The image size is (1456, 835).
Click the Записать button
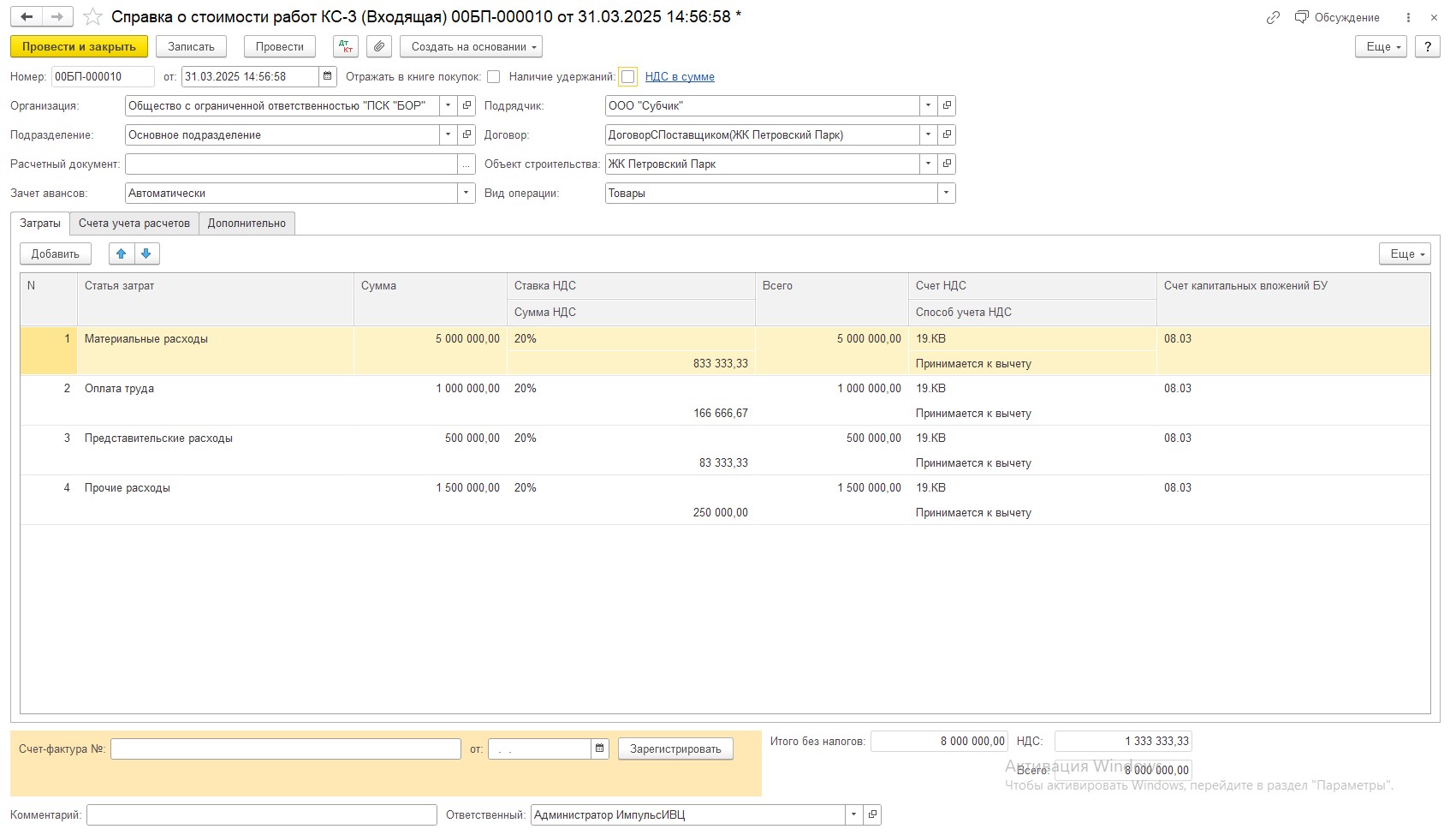click(x=191, y=47)
